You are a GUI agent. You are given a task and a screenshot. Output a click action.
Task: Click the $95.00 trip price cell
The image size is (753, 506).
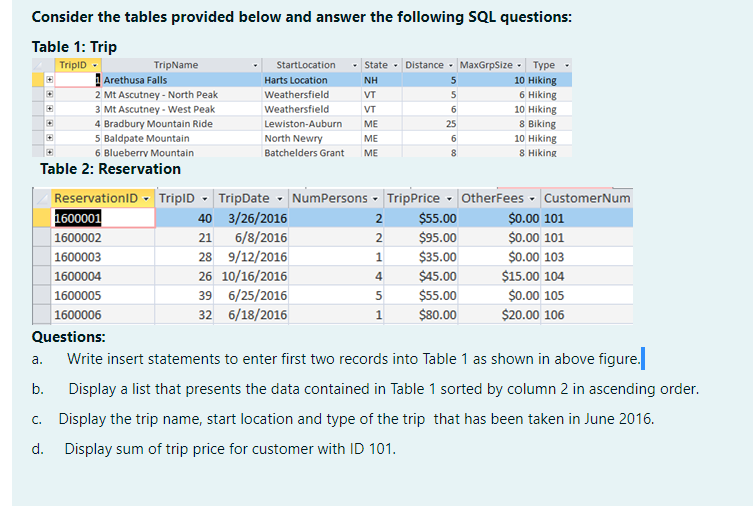pos(421,237)
